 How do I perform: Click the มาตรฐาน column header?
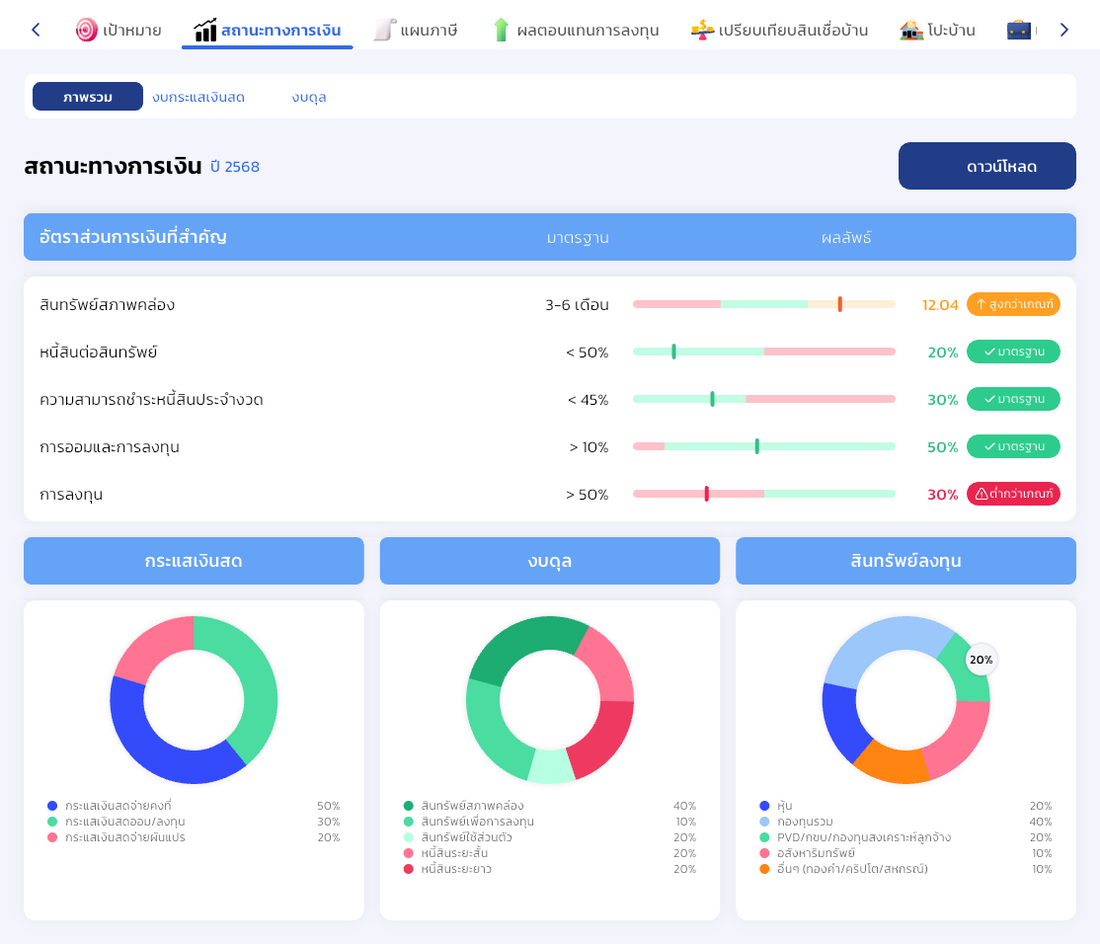click(577, 238)
